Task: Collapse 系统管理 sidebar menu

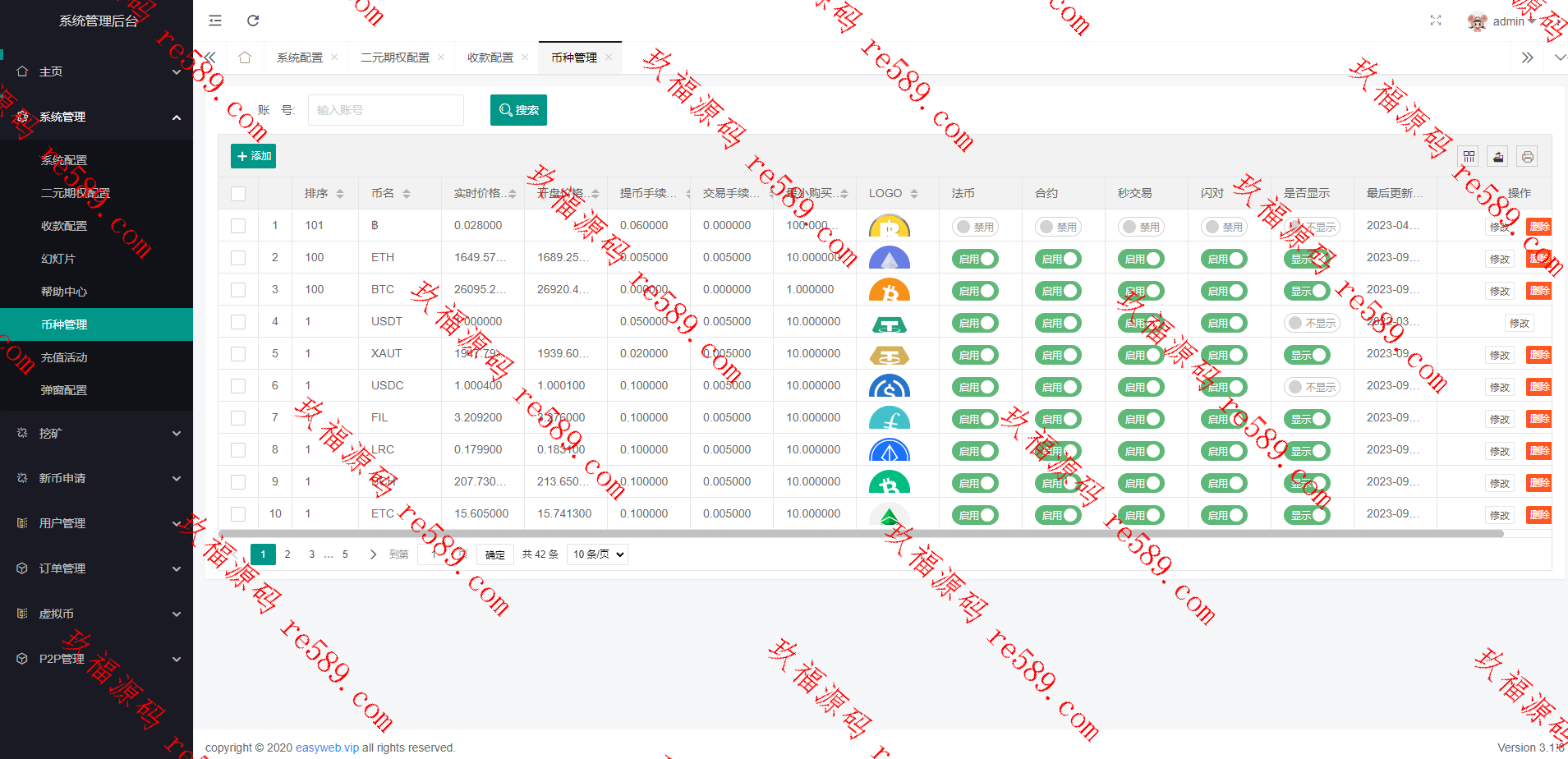Action: pyautogui.click(x=96, y=117)
